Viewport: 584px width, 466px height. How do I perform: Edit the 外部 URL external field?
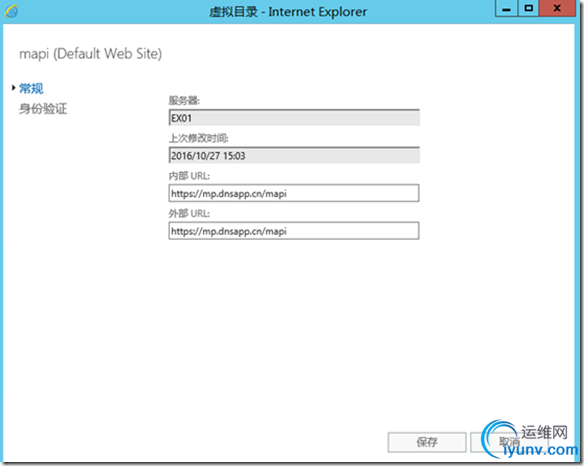[294, 231]
